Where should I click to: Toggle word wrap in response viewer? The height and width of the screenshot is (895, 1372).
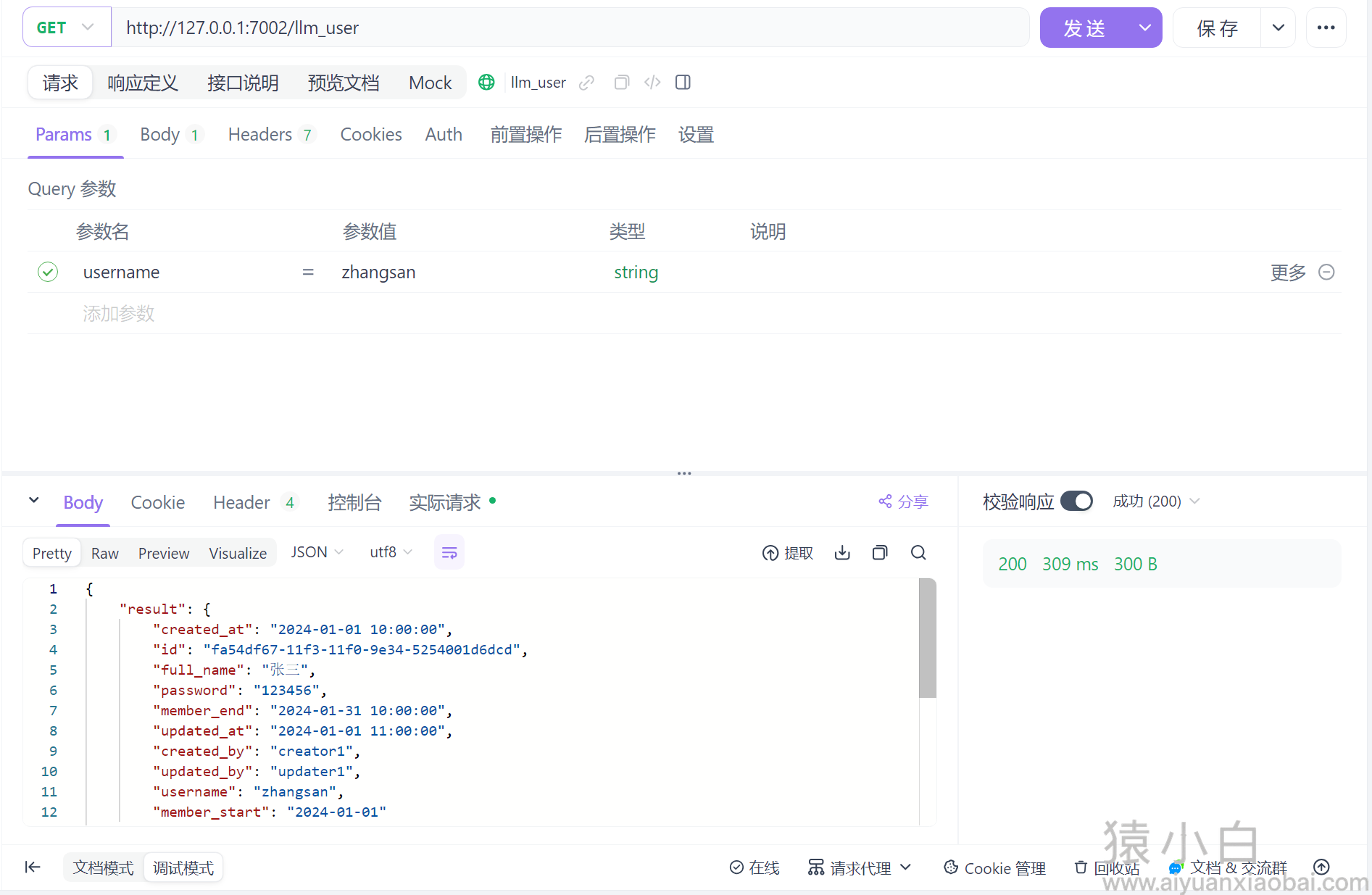click(449, 553)
